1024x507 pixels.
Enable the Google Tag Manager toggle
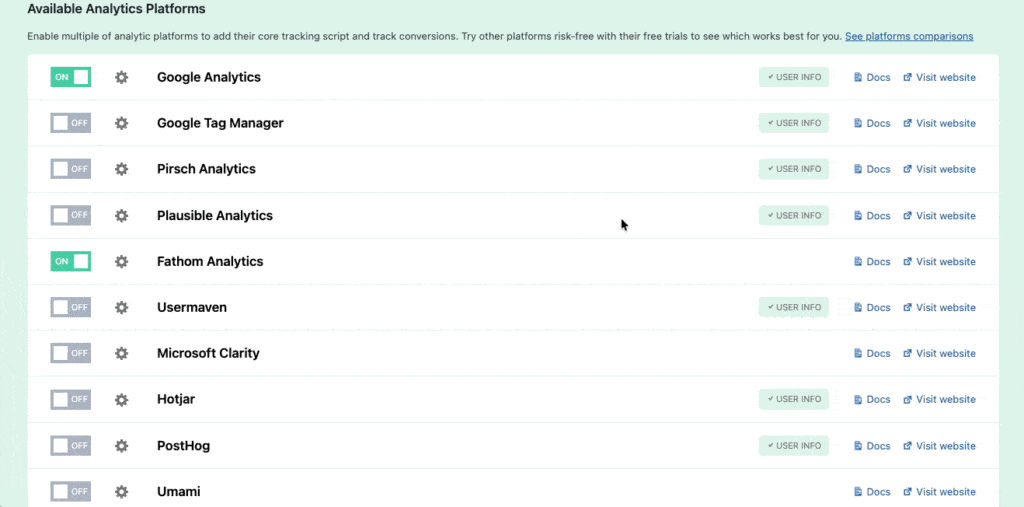[71, 123]
